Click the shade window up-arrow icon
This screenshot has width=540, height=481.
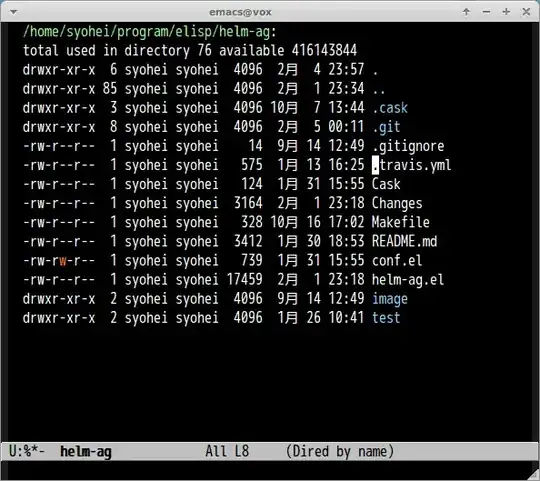[x=466, y=12]
